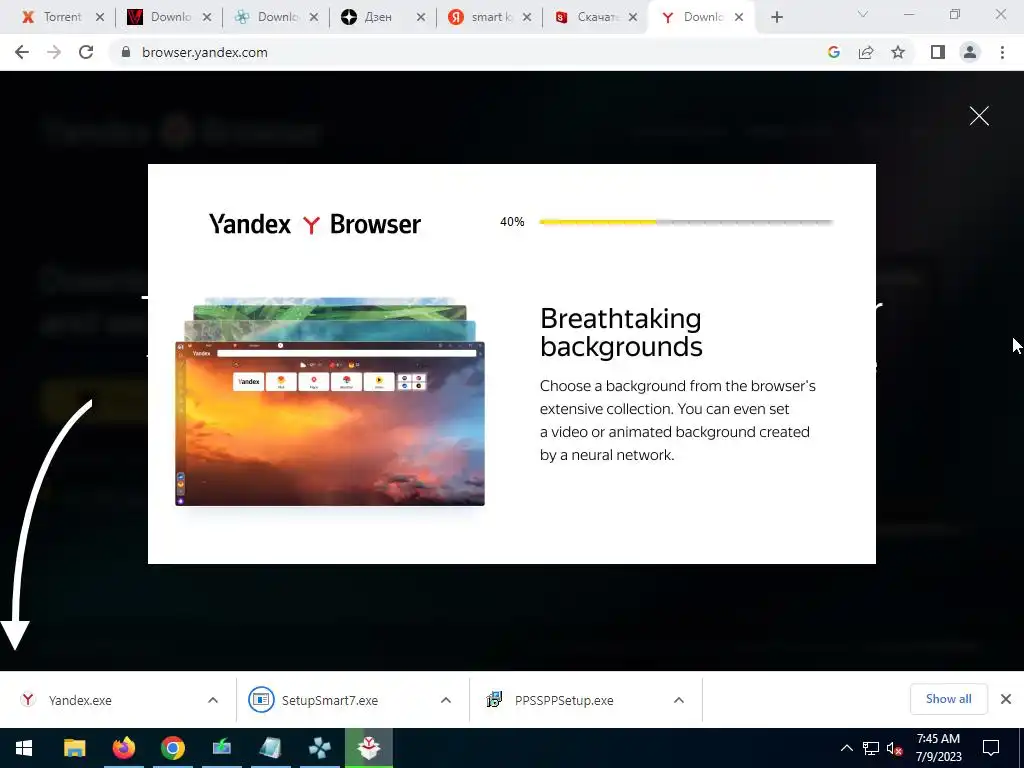Click the Breathtaking backgrounds heading
Screen dimensions: 1024x768
[x=621, y=332]
